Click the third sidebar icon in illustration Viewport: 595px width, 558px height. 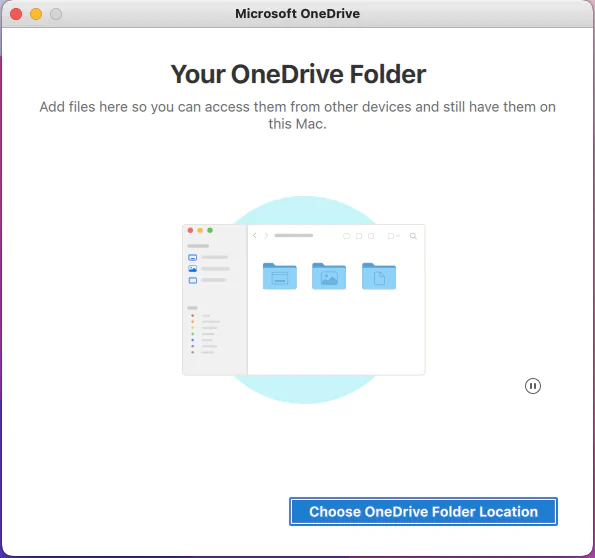coord(193,281)
